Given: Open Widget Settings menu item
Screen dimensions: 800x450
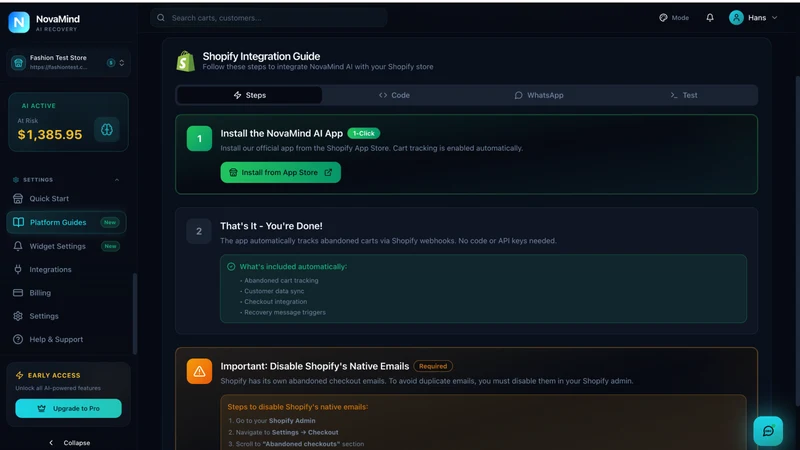Looking at the screenshot, I should point(66,246).
